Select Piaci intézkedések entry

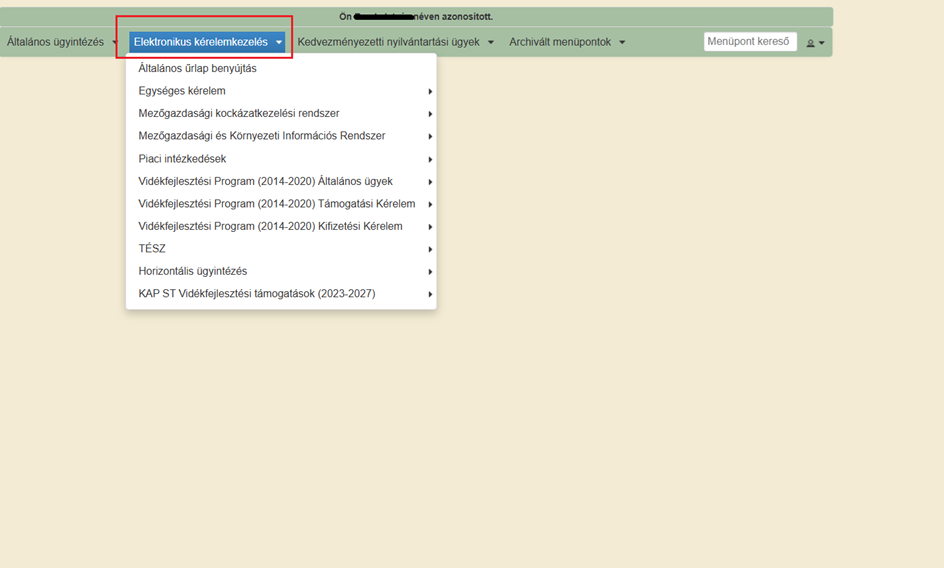click(x=281, y=159)
